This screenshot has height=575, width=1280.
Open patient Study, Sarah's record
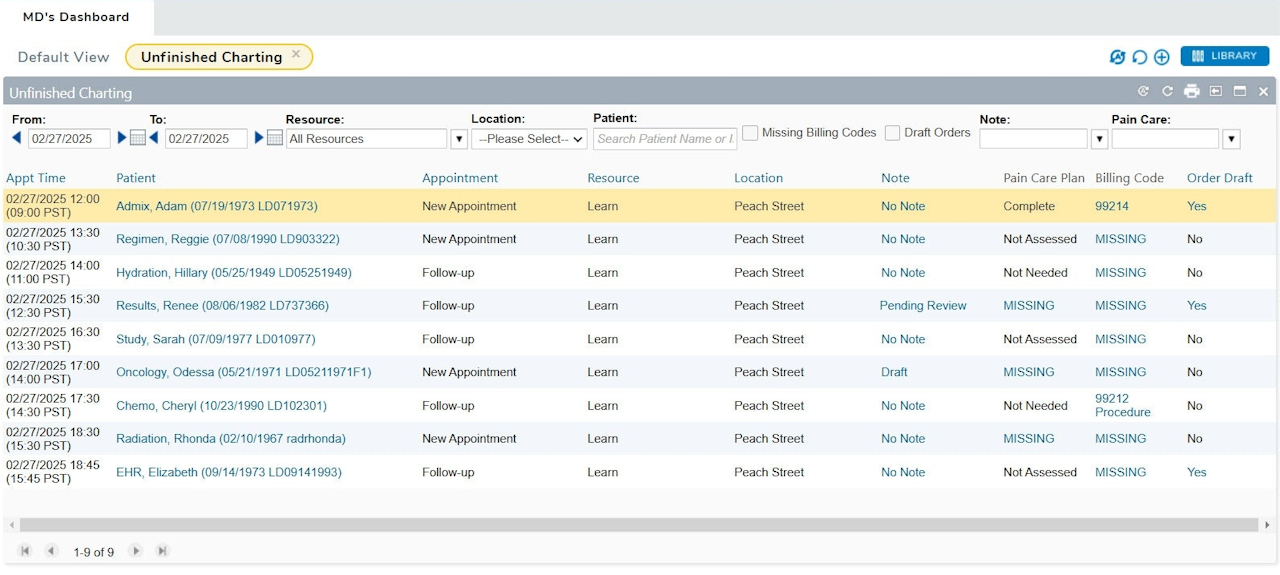216,339
